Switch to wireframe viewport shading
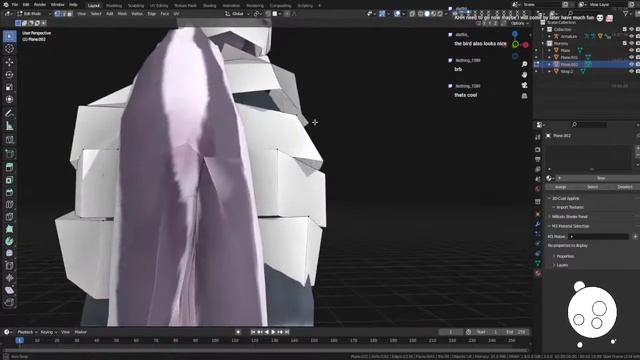The height and width of the screenshot is (360, 640). point(421,13)
